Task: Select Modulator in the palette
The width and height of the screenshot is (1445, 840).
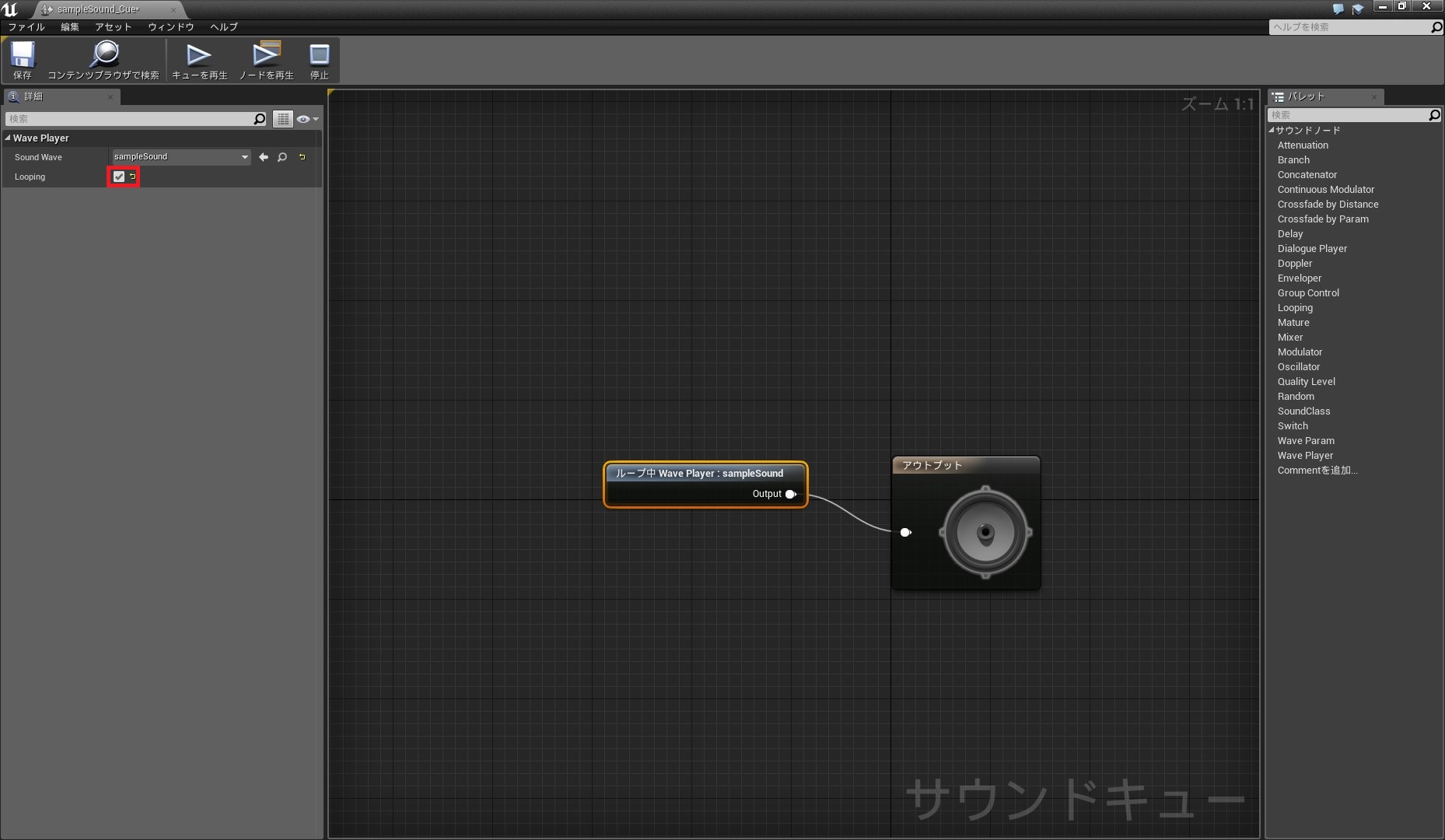Action: click(1300, 352)
